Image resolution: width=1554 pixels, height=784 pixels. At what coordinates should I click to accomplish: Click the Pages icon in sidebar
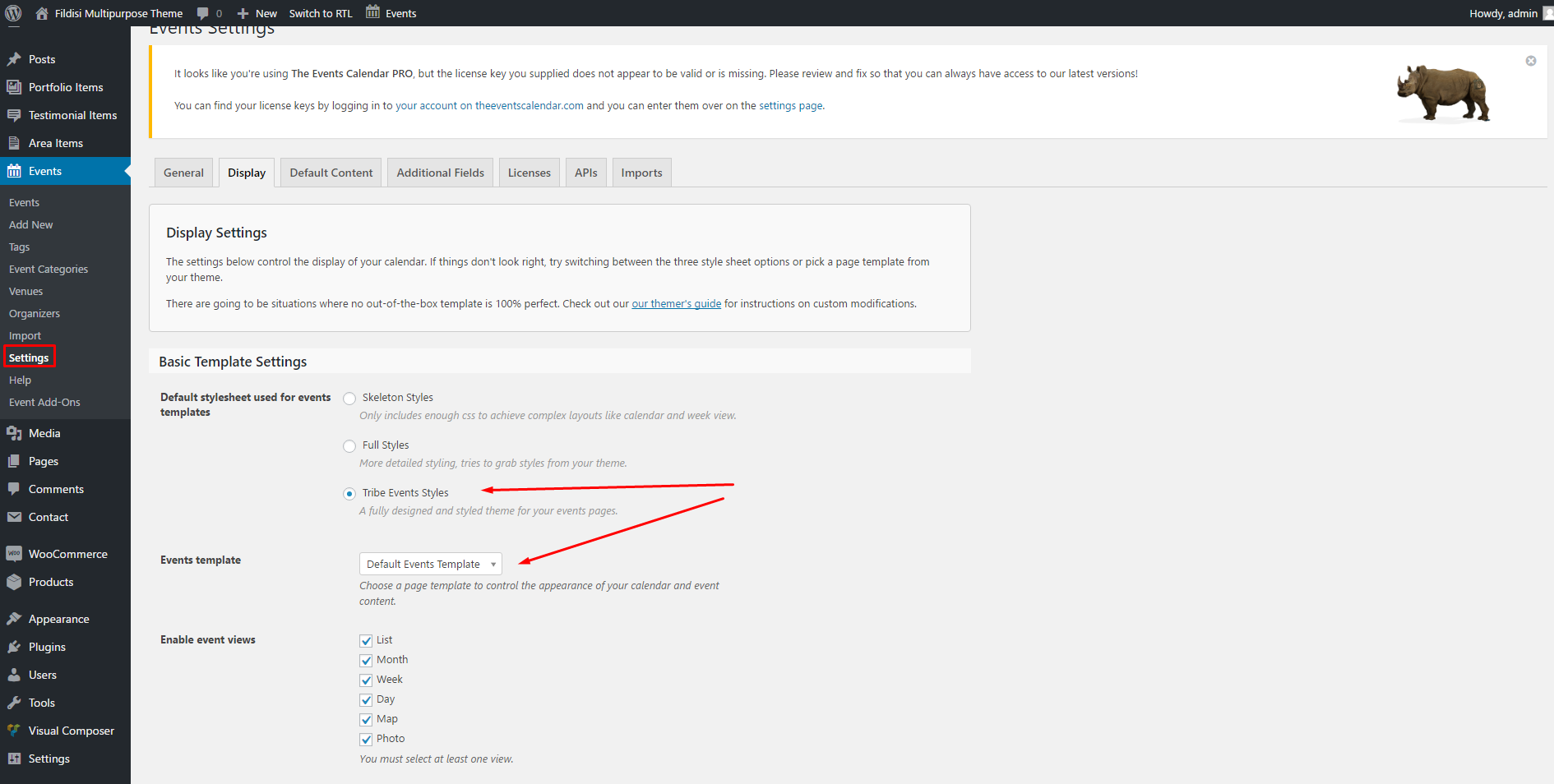coord(14,461)
